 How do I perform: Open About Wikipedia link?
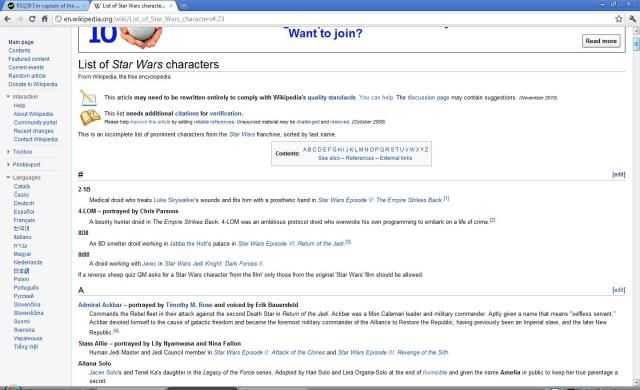coord(33,114)
